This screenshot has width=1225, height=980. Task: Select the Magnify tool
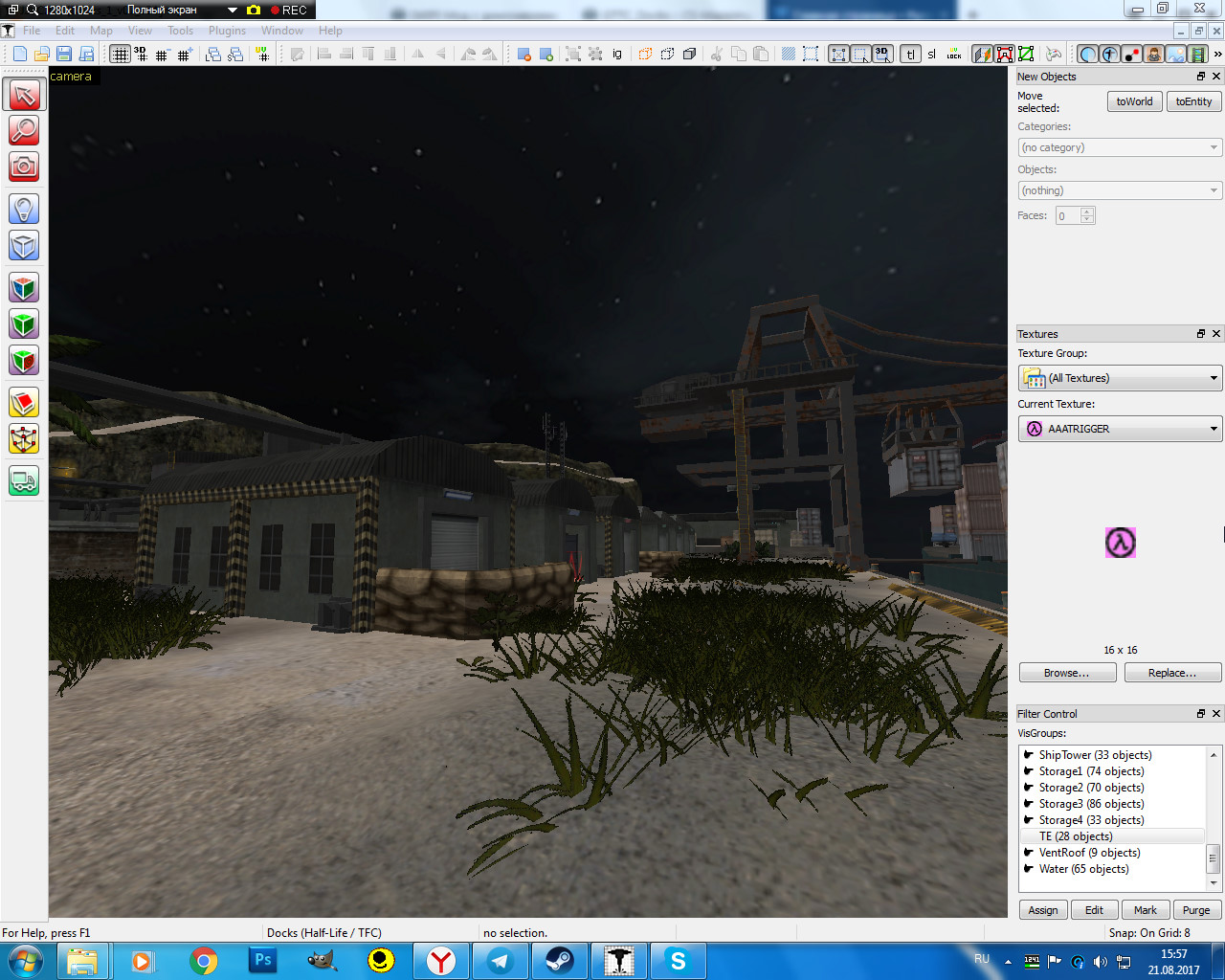pos(24,130)
